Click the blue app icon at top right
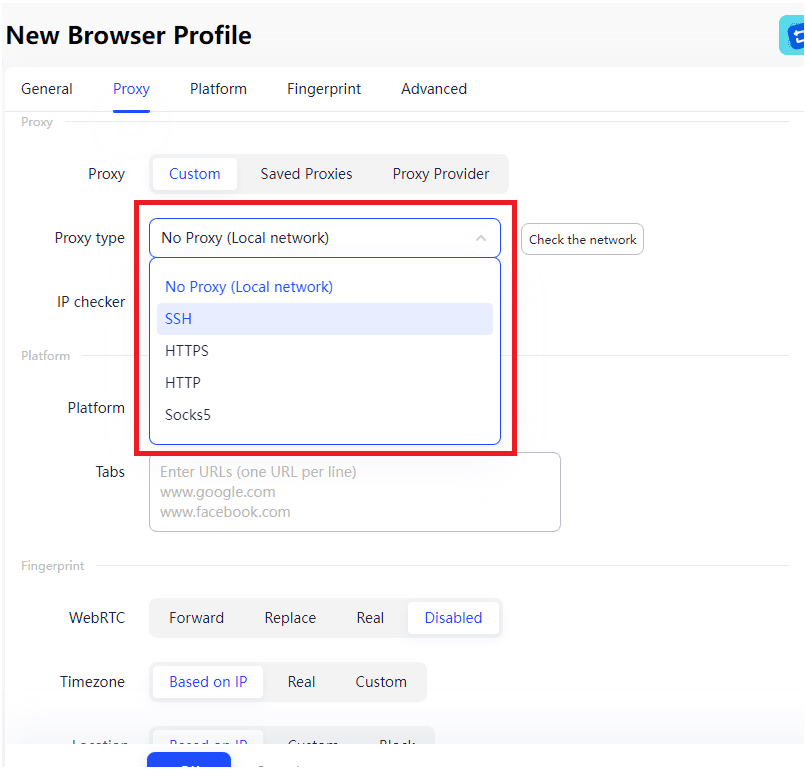This screenshot has width=806, height=769. [x=793, y=36]
